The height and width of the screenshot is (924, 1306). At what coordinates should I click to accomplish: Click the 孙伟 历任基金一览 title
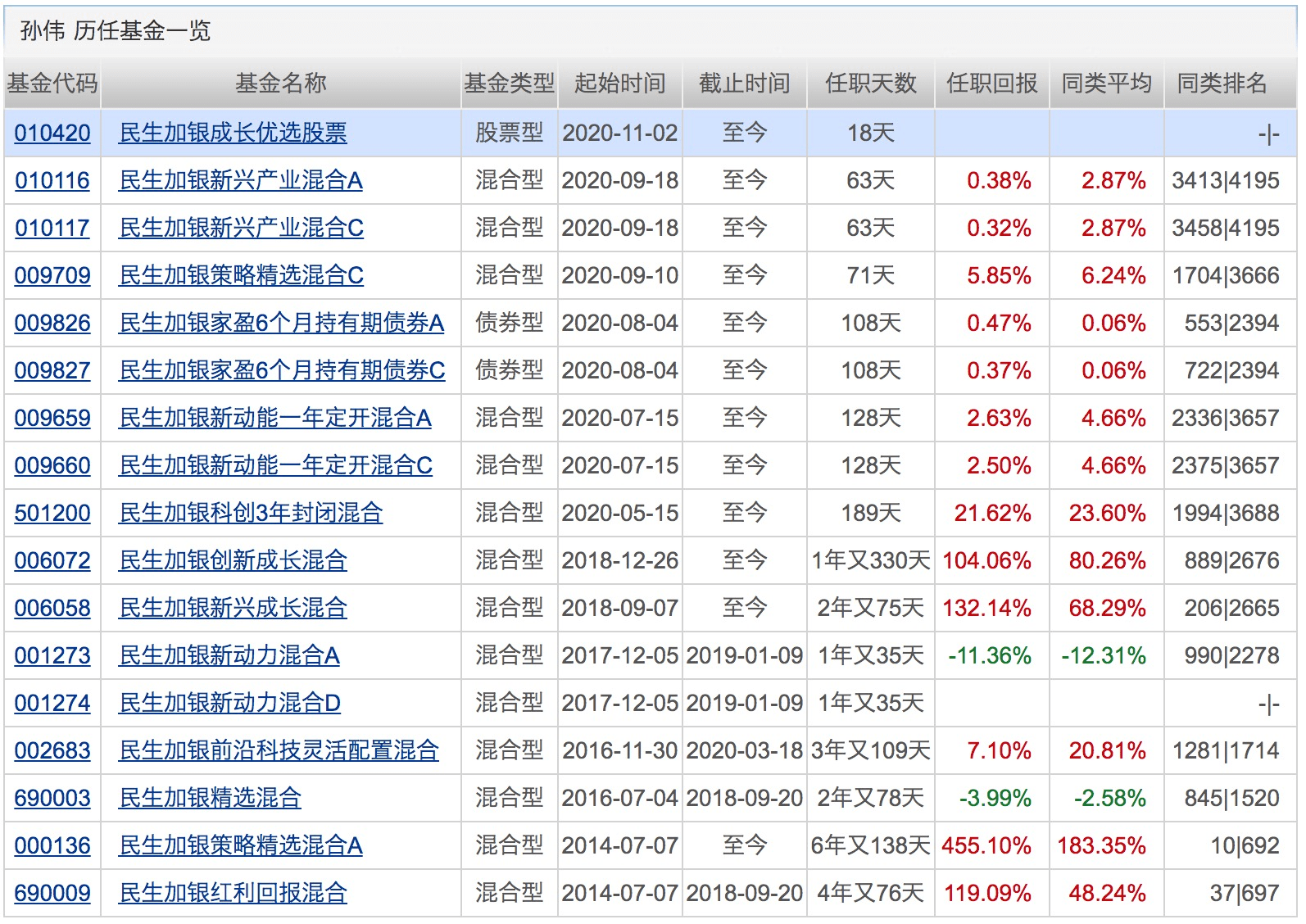[x=116, y=31]
